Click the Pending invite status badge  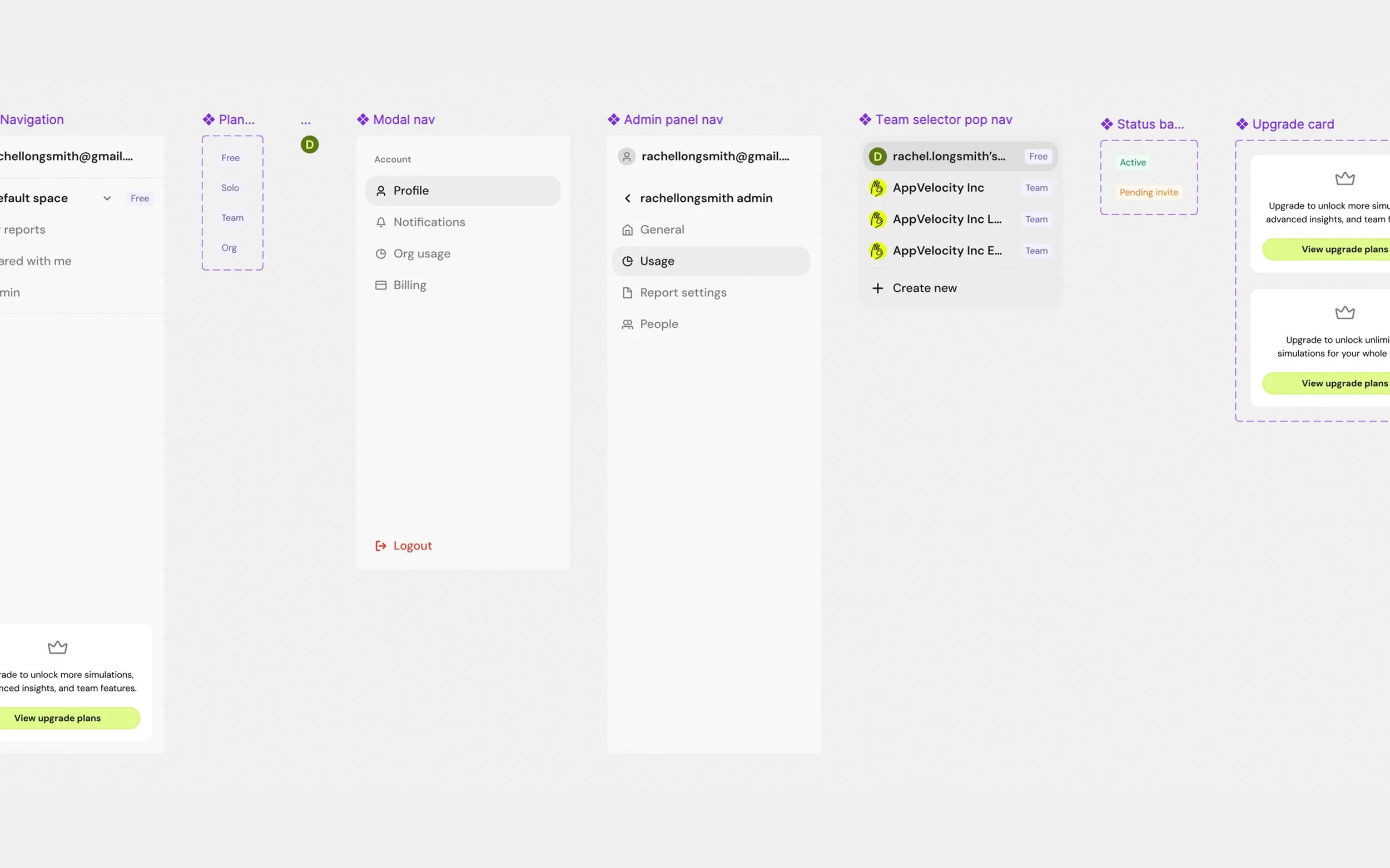[1148, 192]
